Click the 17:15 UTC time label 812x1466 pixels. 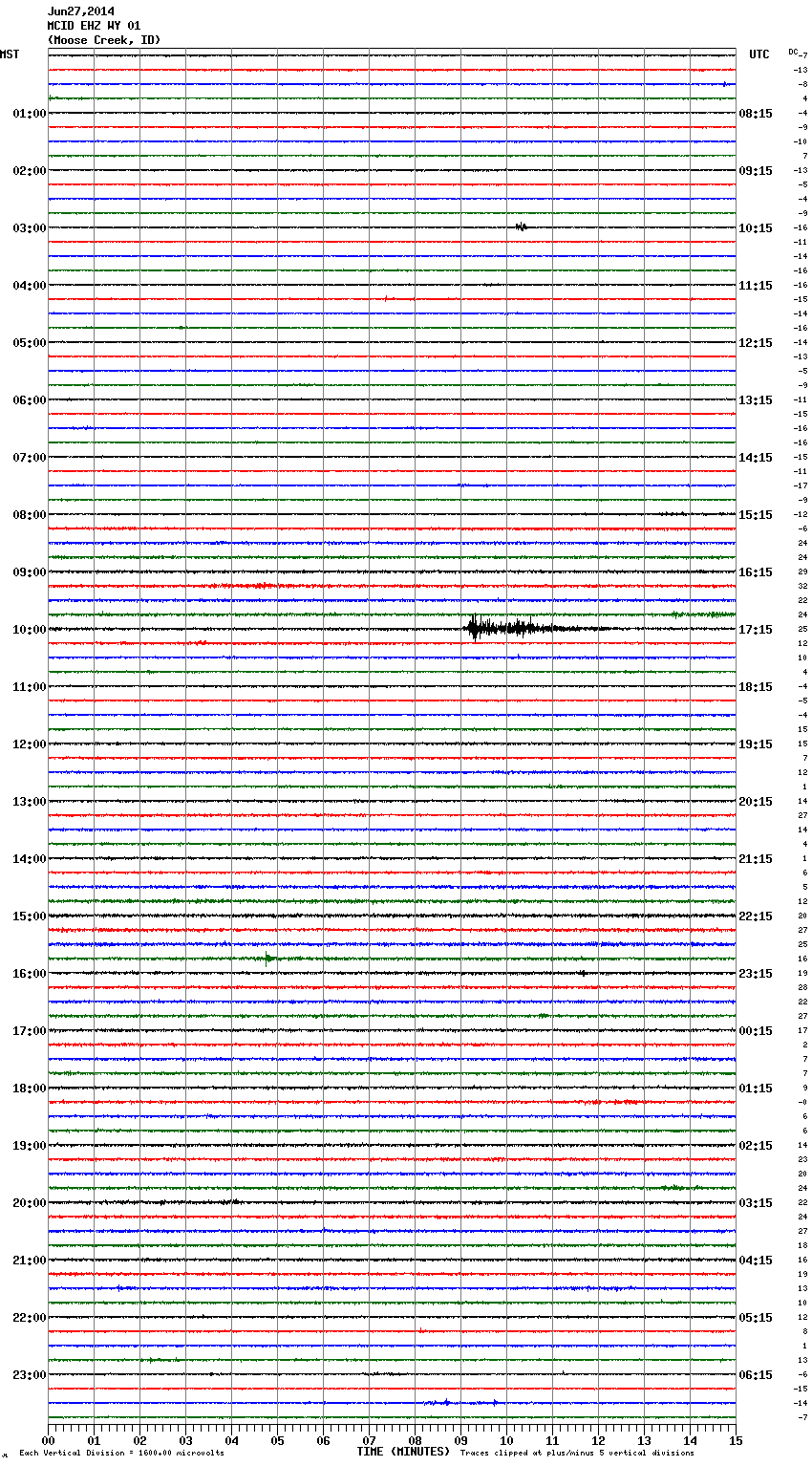[x=756, y=630]
